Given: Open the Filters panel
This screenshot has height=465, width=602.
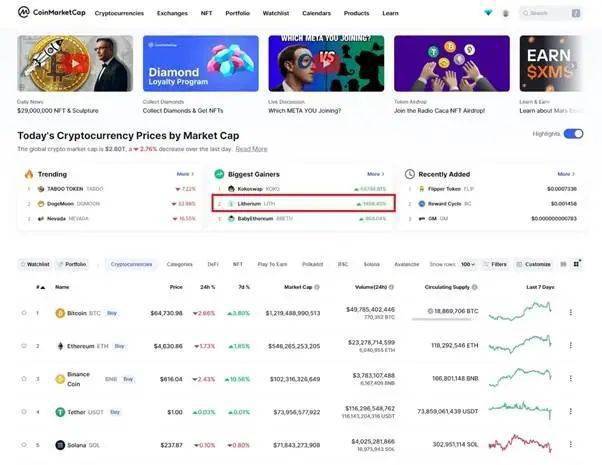Looking at the screenshot, I should [x=494, y=264].
